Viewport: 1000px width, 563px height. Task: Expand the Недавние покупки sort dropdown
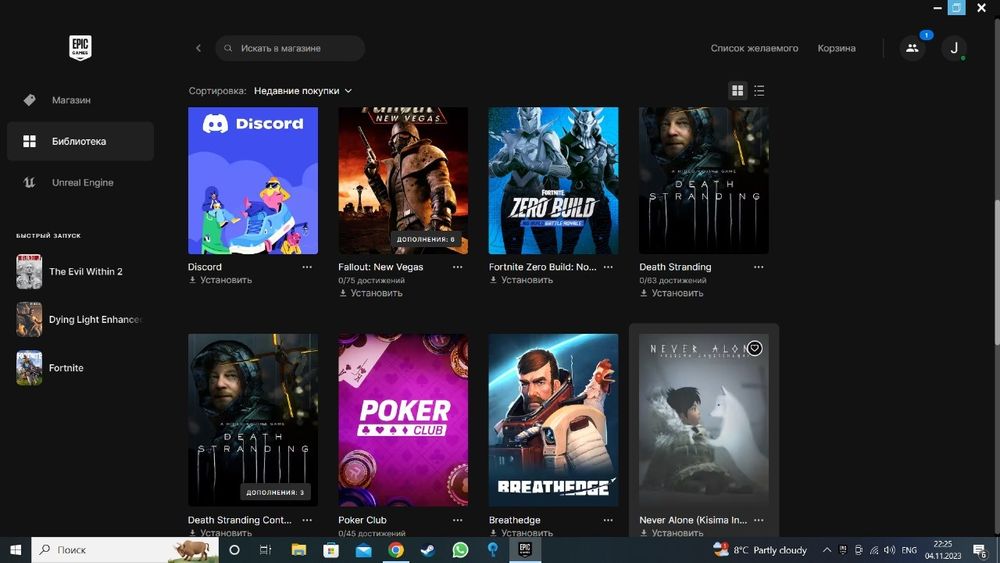[x=303, y=91]
